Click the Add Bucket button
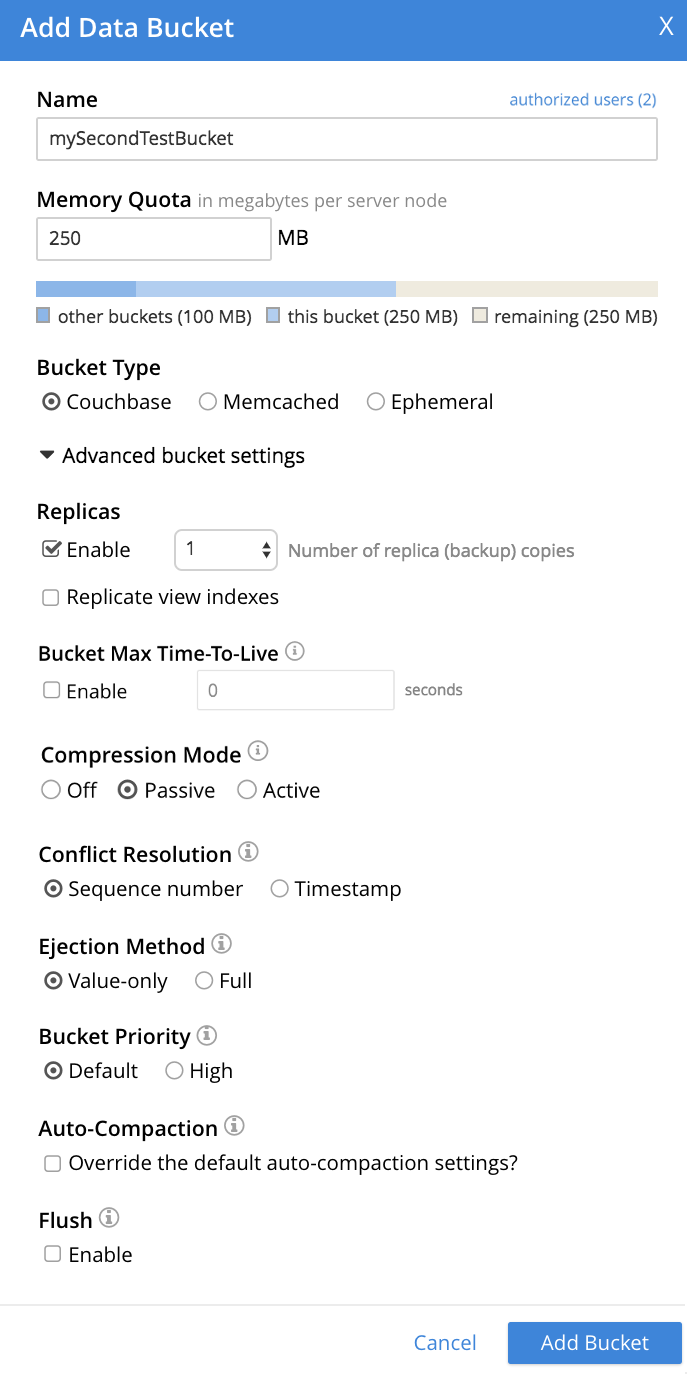 tap(594, 1343)
